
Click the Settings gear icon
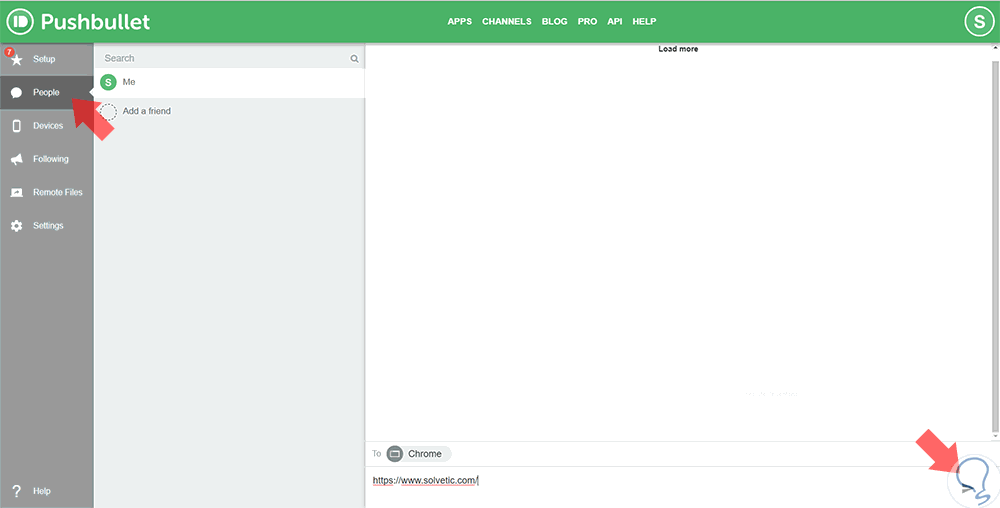click(x=17, y=226)
